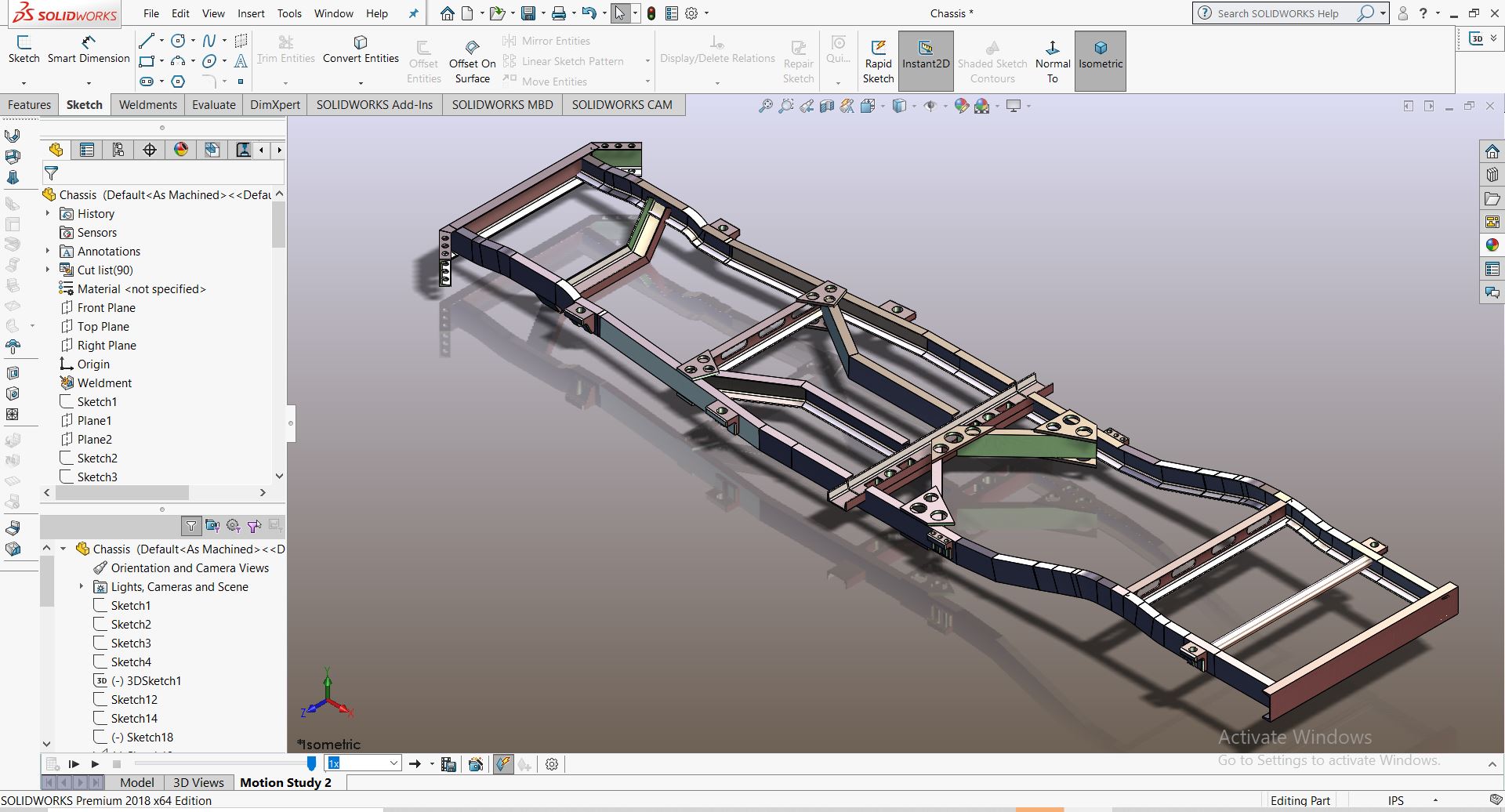Select the Line sketch tool
Image resolution: width=1505 pixels, height=812 pixels.
point(146,41)
